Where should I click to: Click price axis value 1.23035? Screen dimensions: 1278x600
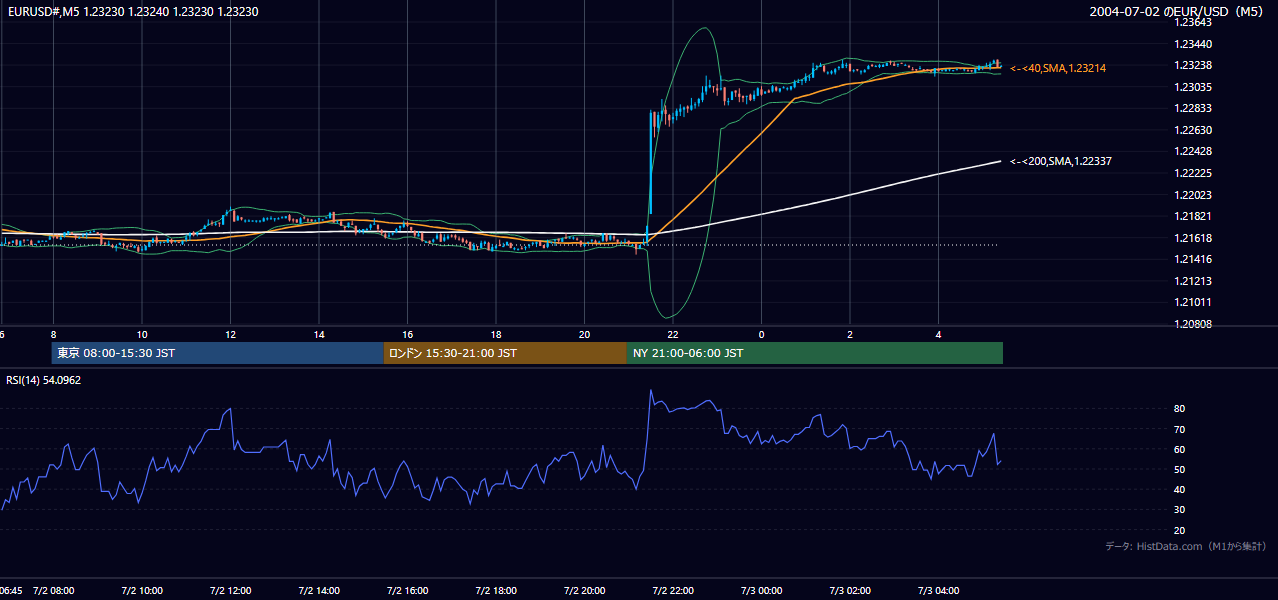pyautogui.click(x=1195, y=87)
